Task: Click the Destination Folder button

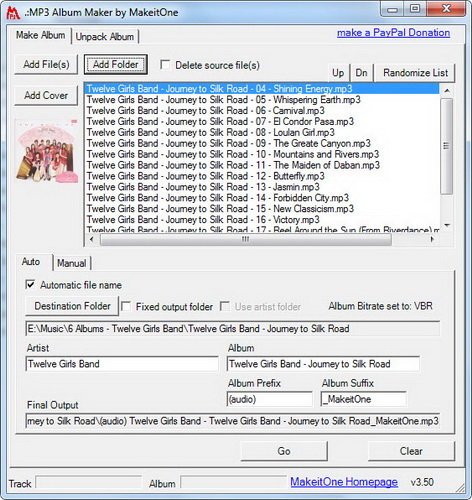Action: click(72, 306)
